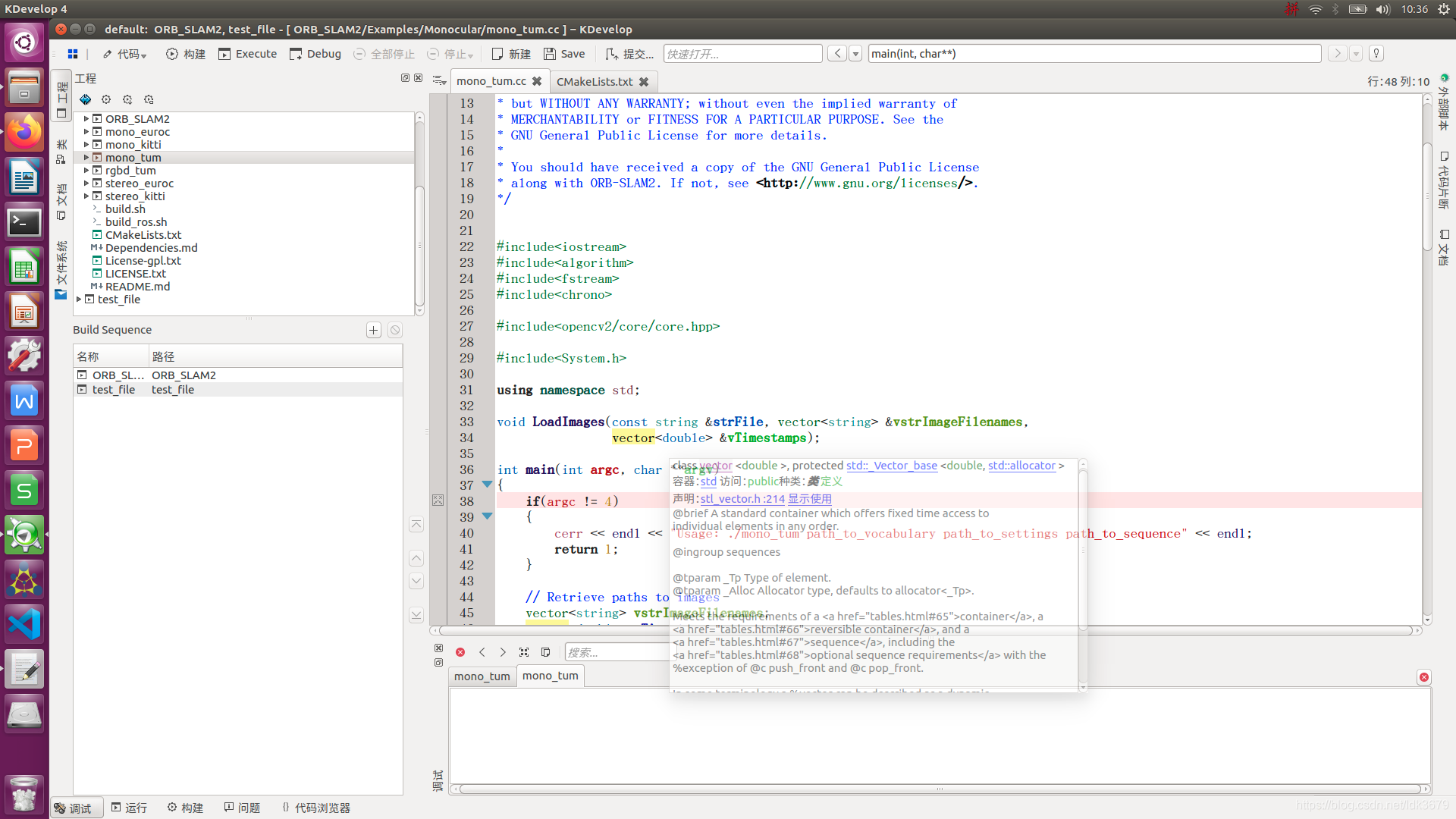
Task: Click the stl_vector.h :214 declaration link
Action: [742, 499]
